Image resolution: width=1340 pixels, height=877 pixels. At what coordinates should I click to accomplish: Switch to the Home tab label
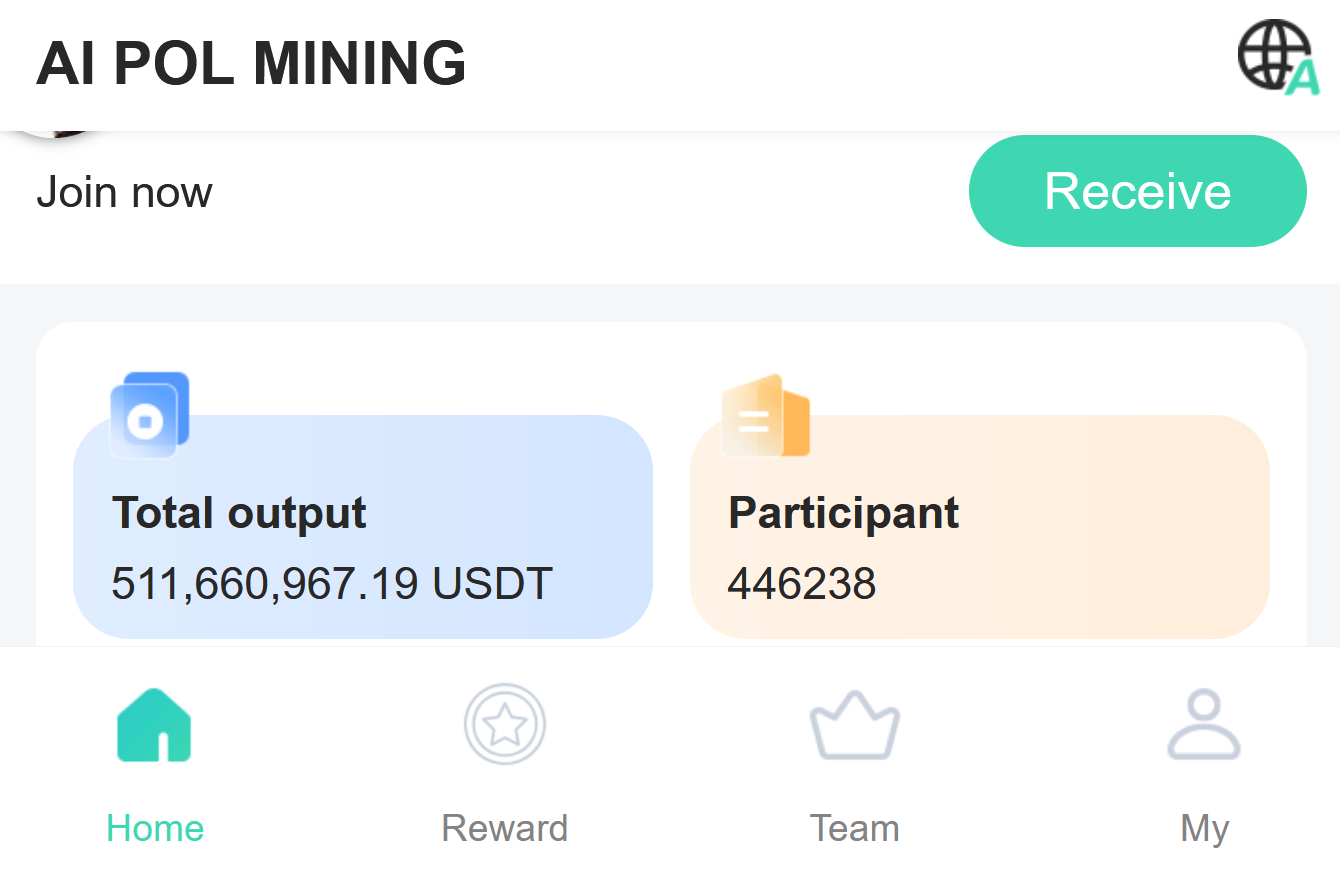click(x=155, y=828)
